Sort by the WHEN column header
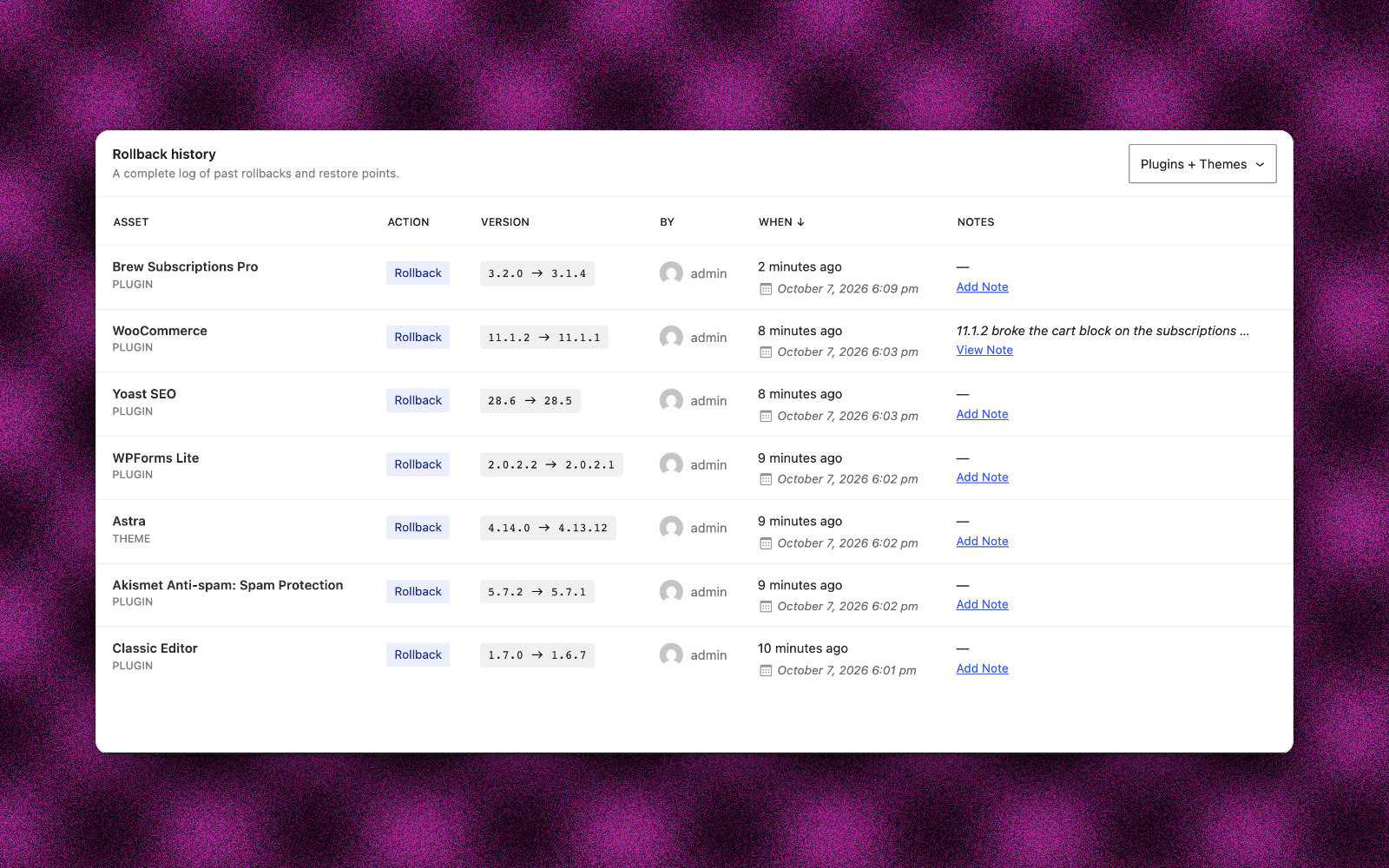 (x=781, y=222)
